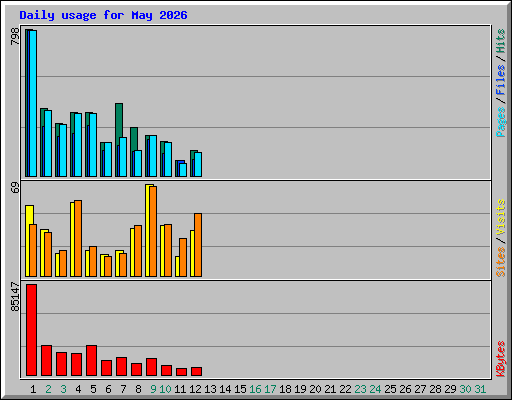Click day 18 on the x-axis
Viewport: 512px width, 400px height.
(x=285, y=389)
